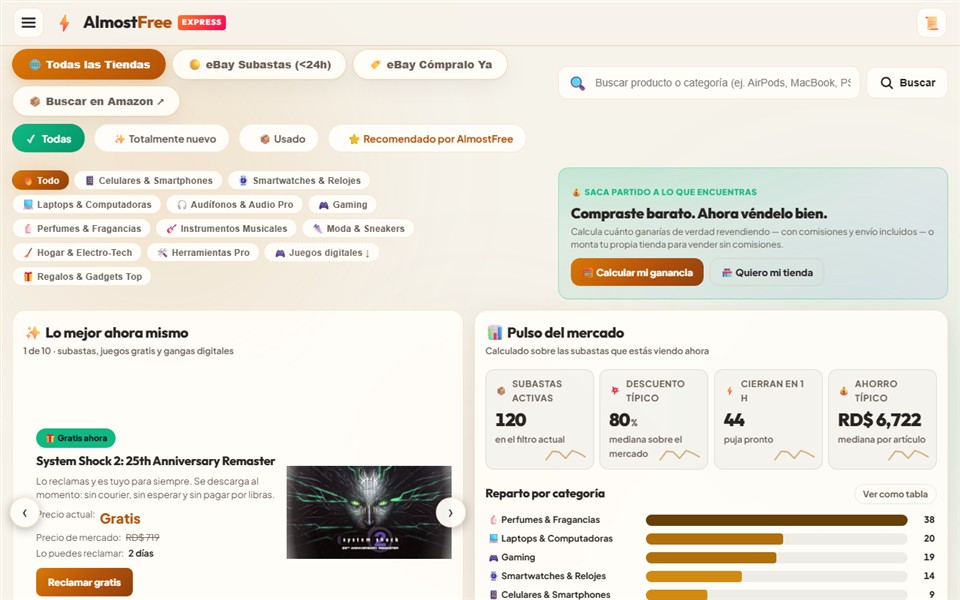Select Audífonos & Audio Pro chip
This screenshot has width=960, height=600.
pos(234,204)
